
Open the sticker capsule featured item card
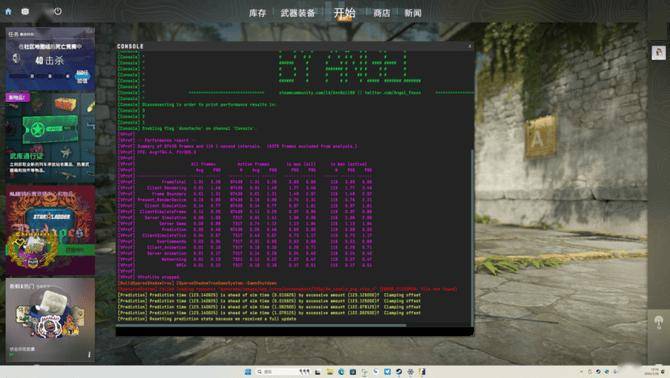coord(50,320)
